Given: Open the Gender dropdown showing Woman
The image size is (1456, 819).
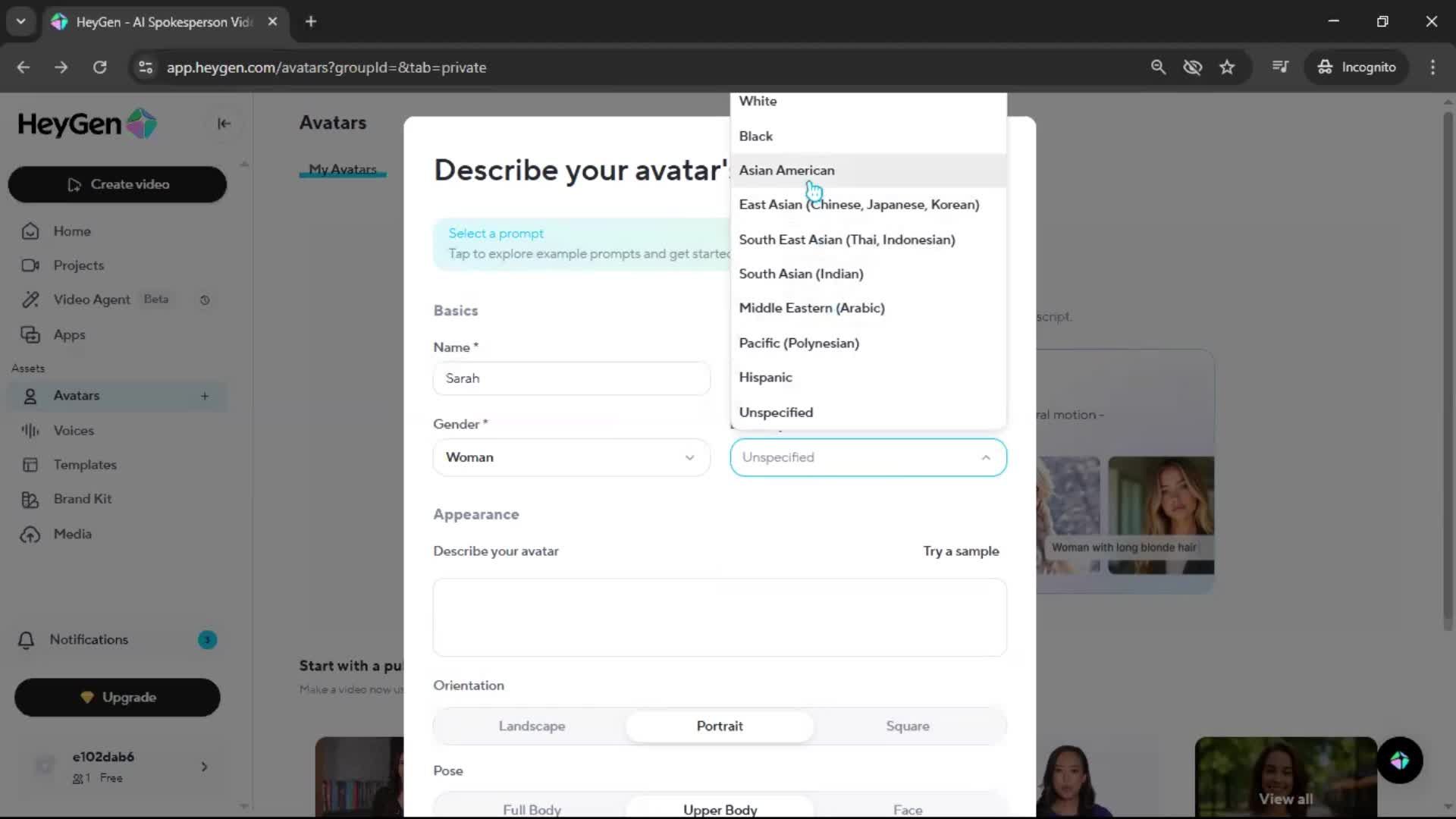Looking at the screenshot, I should [x=571, y=457].
